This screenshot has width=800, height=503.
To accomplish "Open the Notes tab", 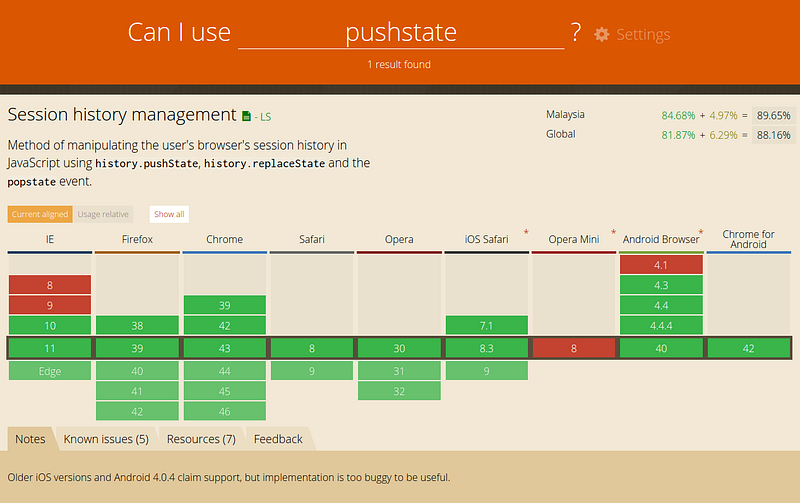I will [30, 439].
